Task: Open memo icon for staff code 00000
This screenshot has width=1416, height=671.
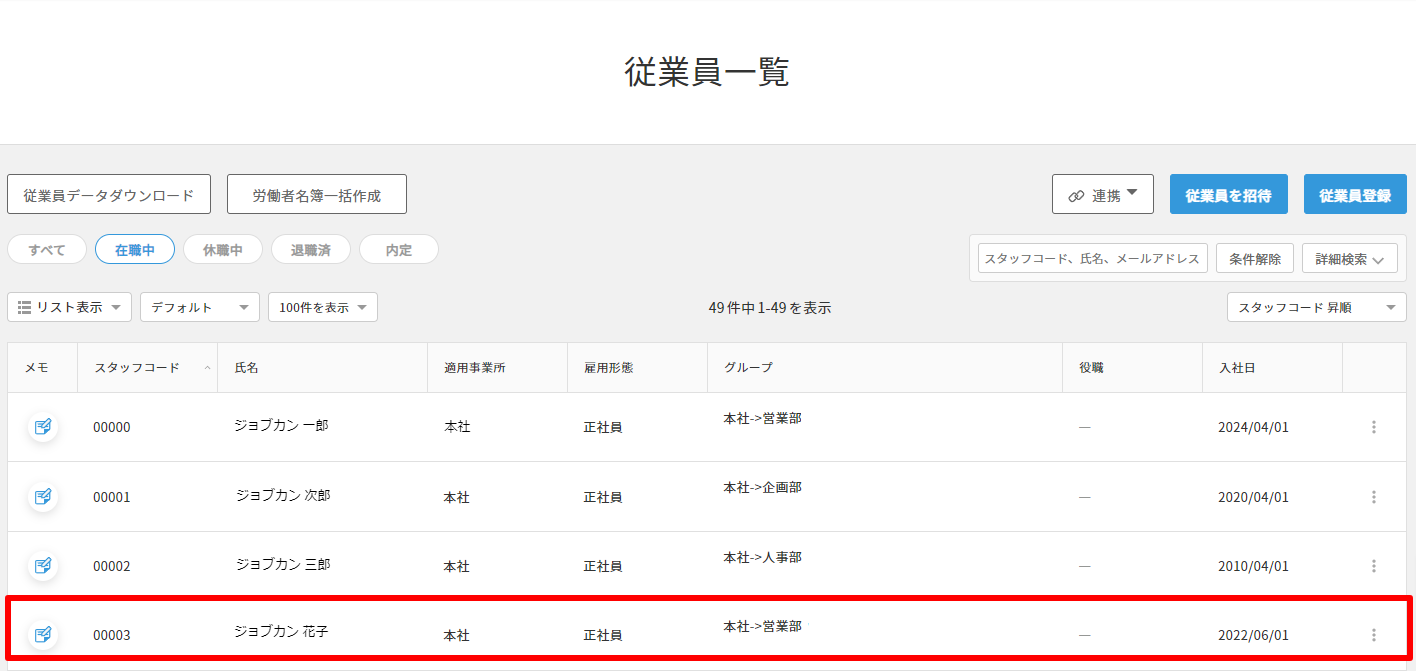Action: (42, 427)
